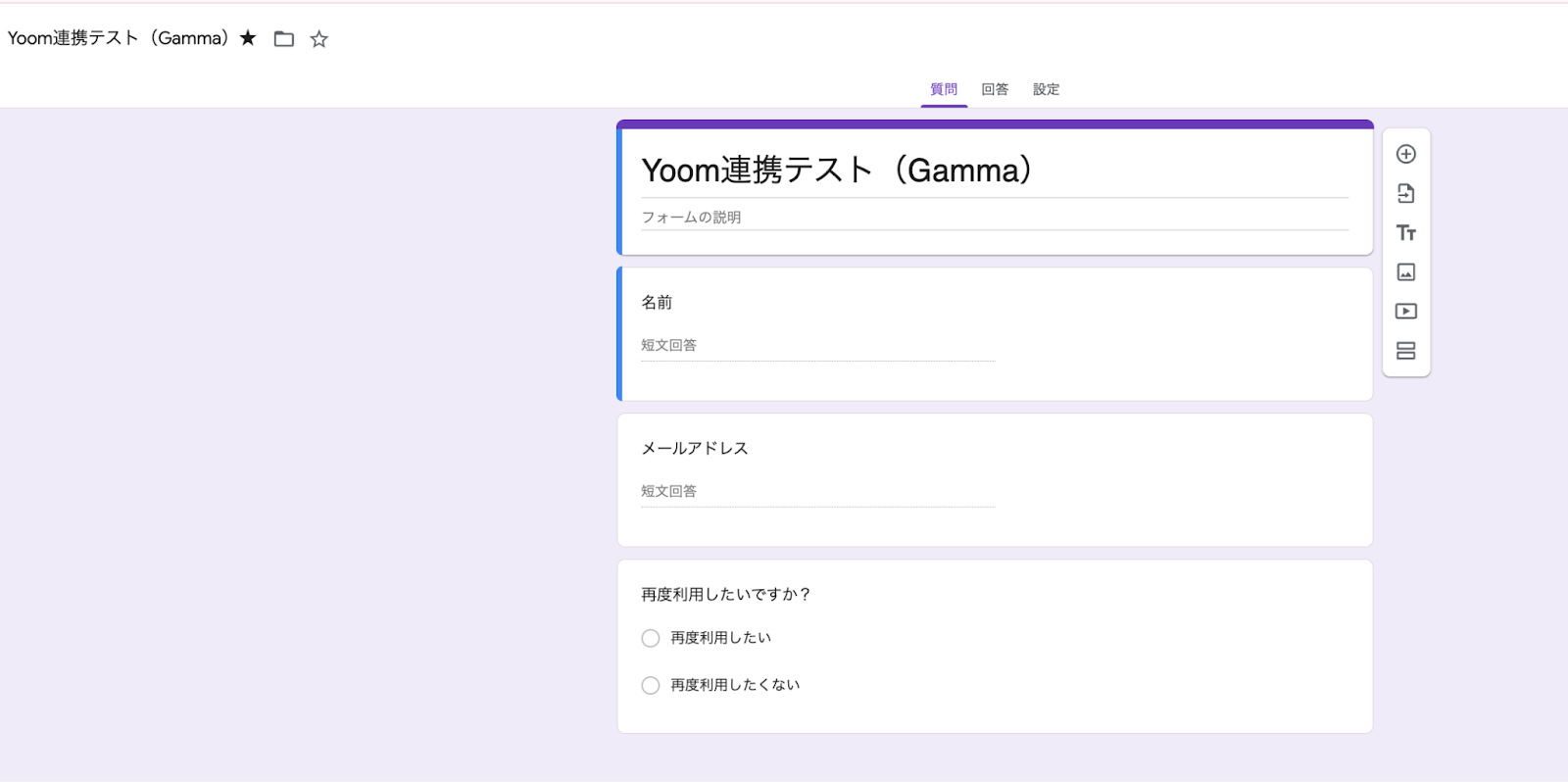Star this form with outline star
Screen dimensions: 1568x782
[318, 39]
